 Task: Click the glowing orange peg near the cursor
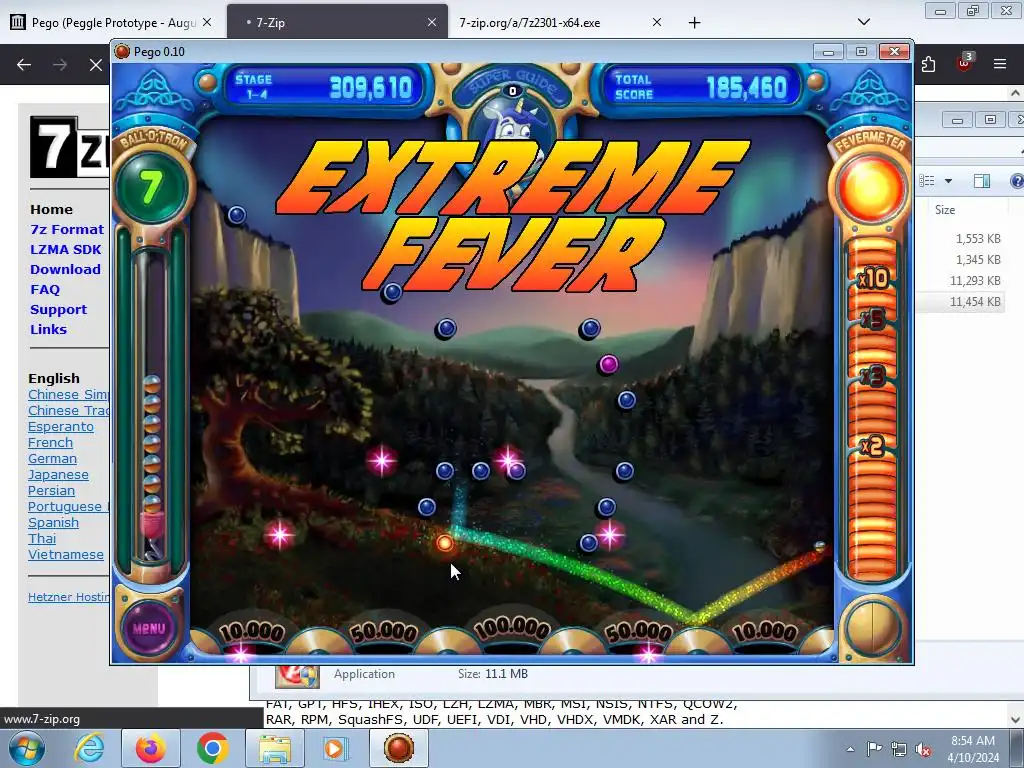click(445, 543)
